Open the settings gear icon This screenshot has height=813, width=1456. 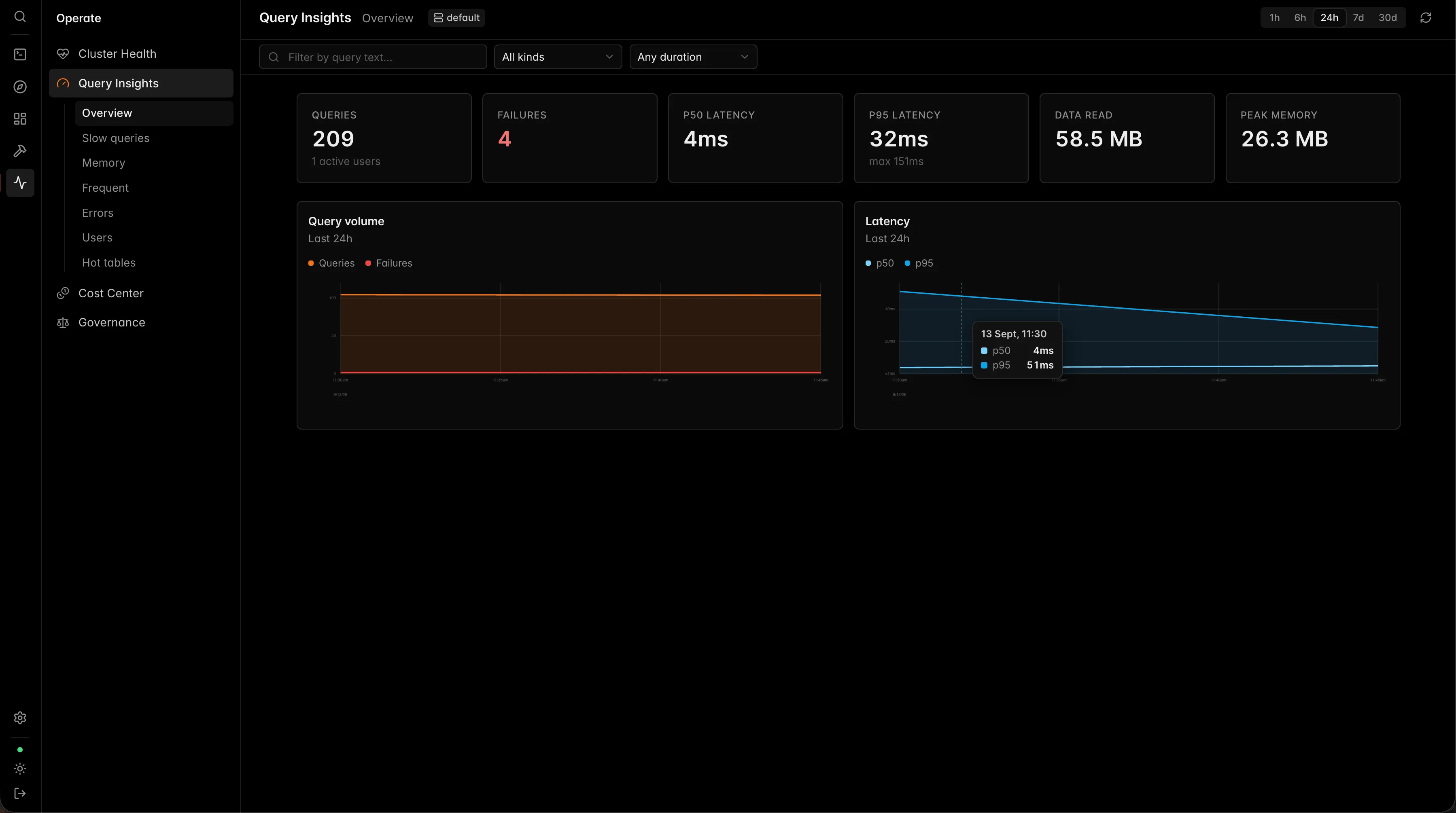click(x=20, y=718)
